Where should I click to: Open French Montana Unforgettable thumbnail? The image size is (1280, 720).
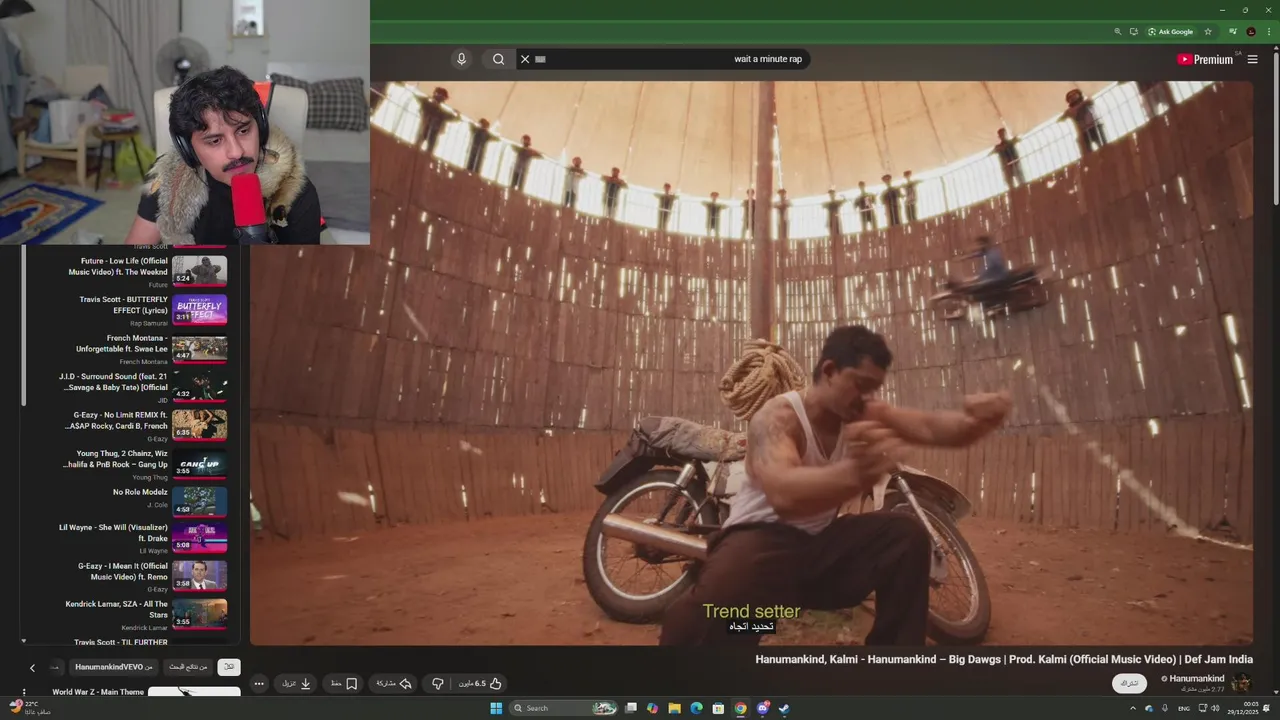(x=199, y=348)
